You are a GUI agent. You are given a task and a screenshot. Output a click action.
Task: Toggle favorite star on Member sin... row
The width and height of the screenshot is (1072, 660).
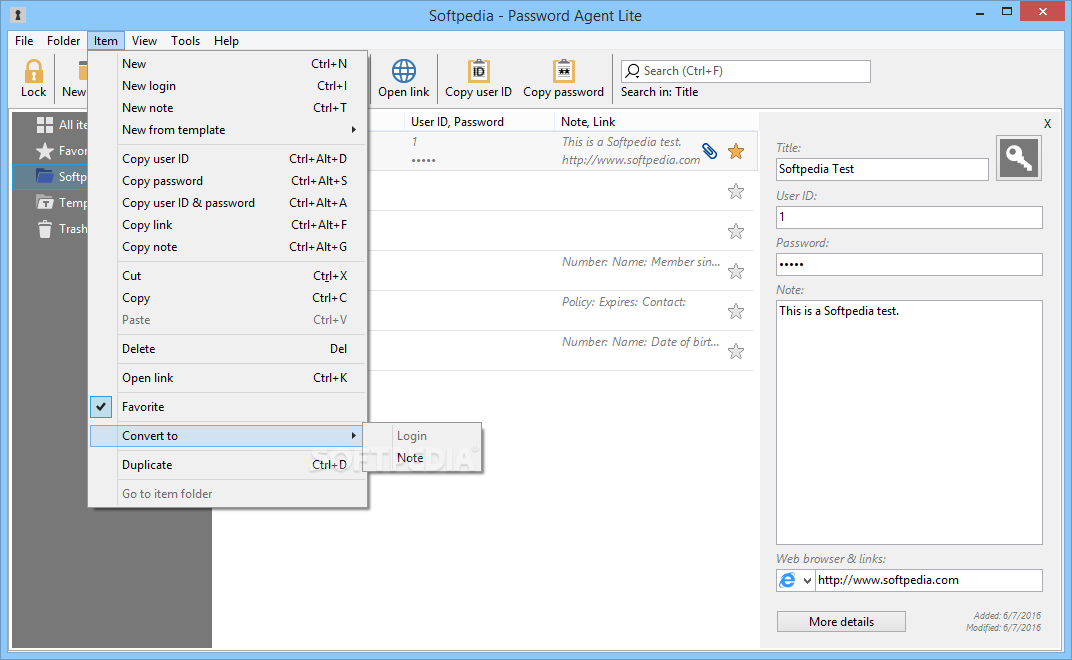(x=736, y=271)
